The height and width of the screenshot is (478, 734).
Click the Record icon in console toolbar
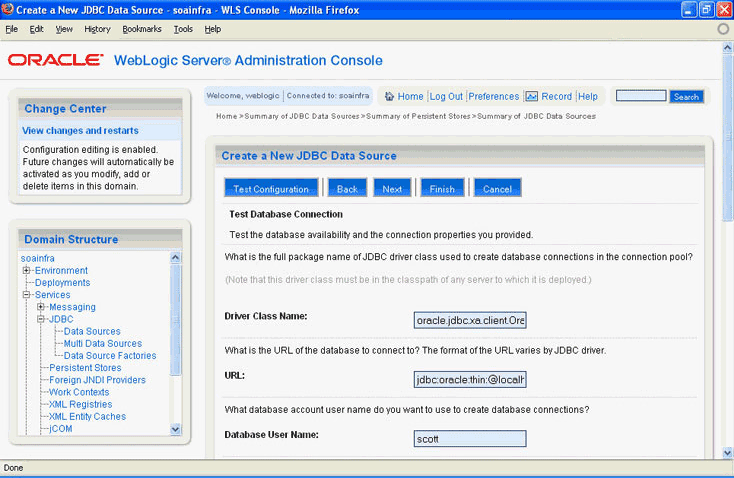(531, 96)
